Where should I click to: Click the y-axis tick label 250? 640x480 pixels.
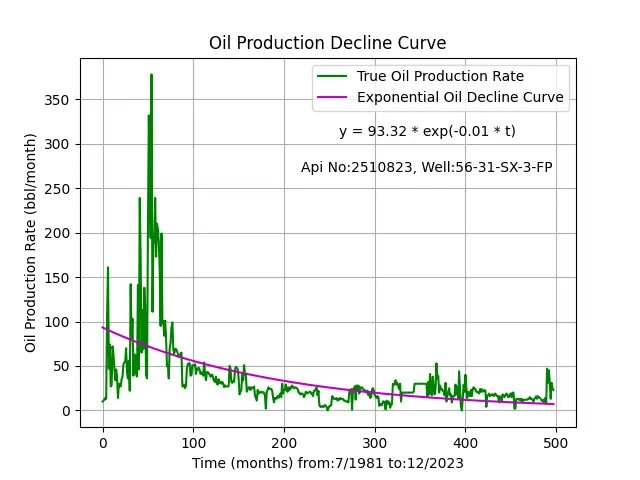coord(57,189)
